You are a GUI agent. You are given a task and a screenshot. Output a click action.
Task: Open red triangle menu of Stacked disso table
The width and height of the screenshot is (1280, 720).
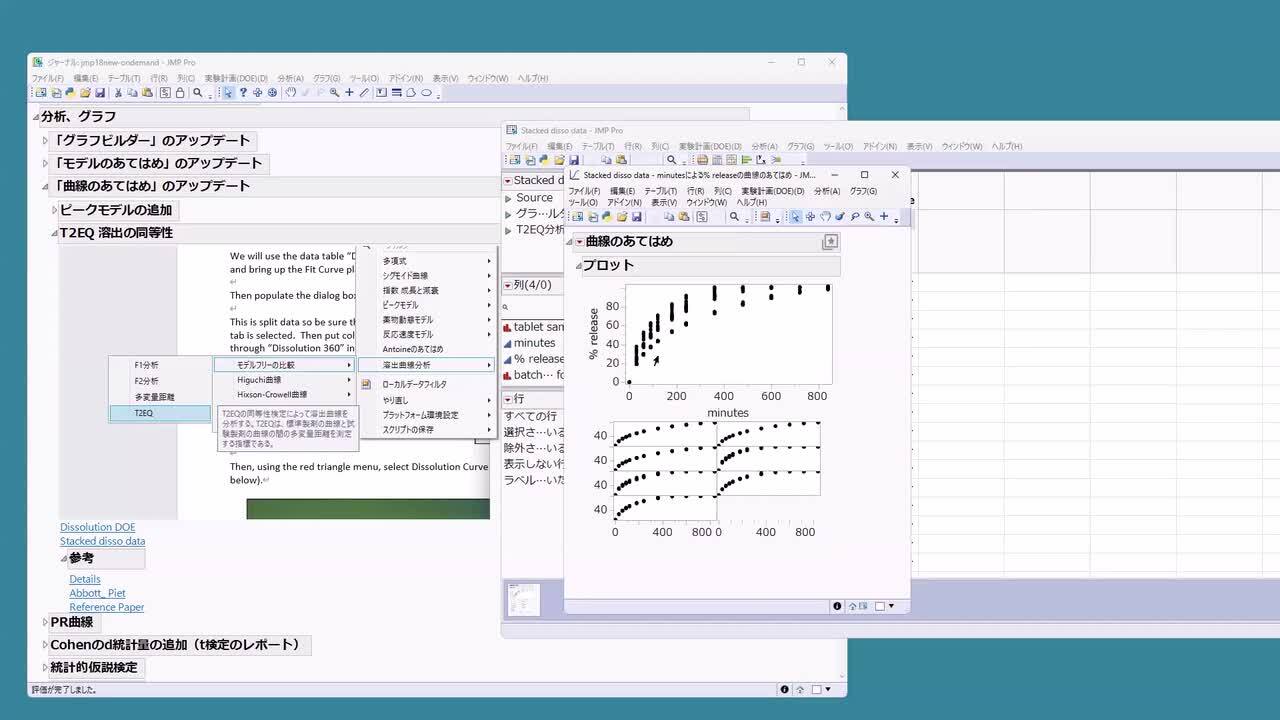coord(508,180)
